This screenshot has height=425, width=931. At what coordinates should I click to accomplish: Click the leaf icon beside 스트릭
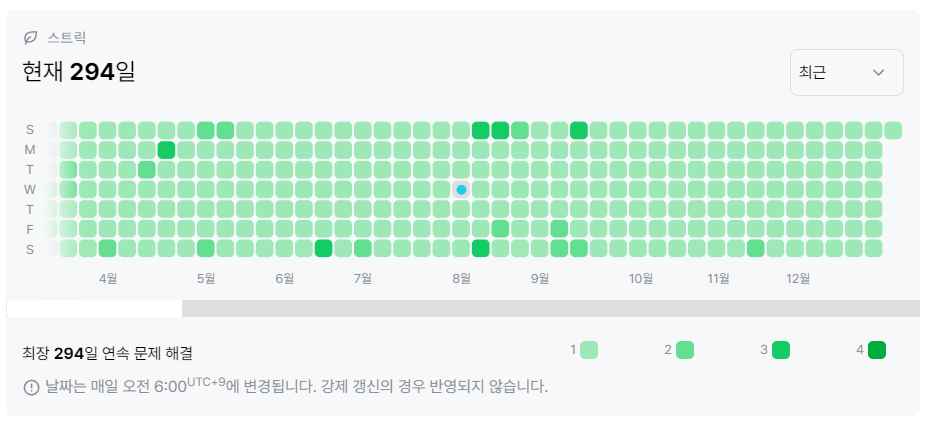tap(30, 38)
